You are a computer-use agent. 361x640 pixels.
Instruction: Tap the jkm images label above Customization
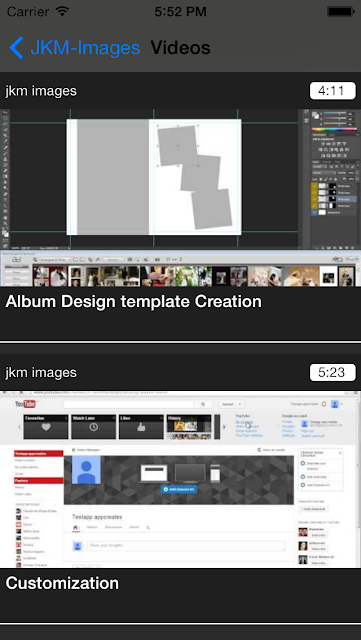coord(41,373)
